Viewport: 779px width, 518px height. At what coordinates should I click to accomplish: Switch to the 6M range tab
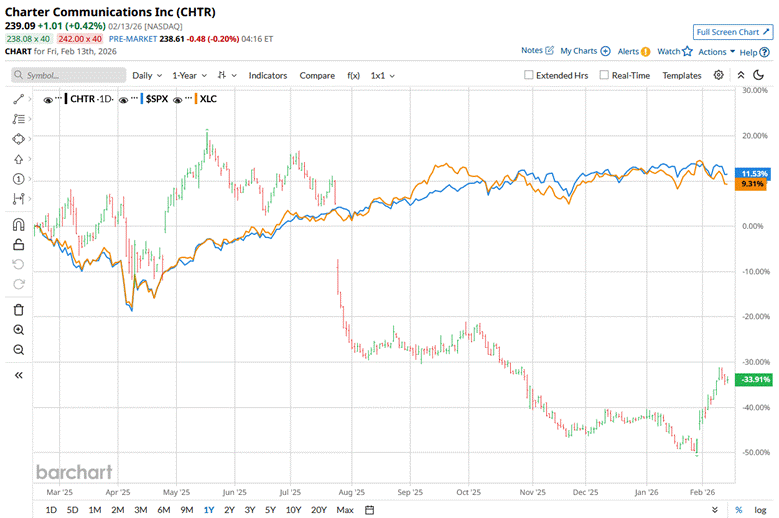[x=163, y=510]
